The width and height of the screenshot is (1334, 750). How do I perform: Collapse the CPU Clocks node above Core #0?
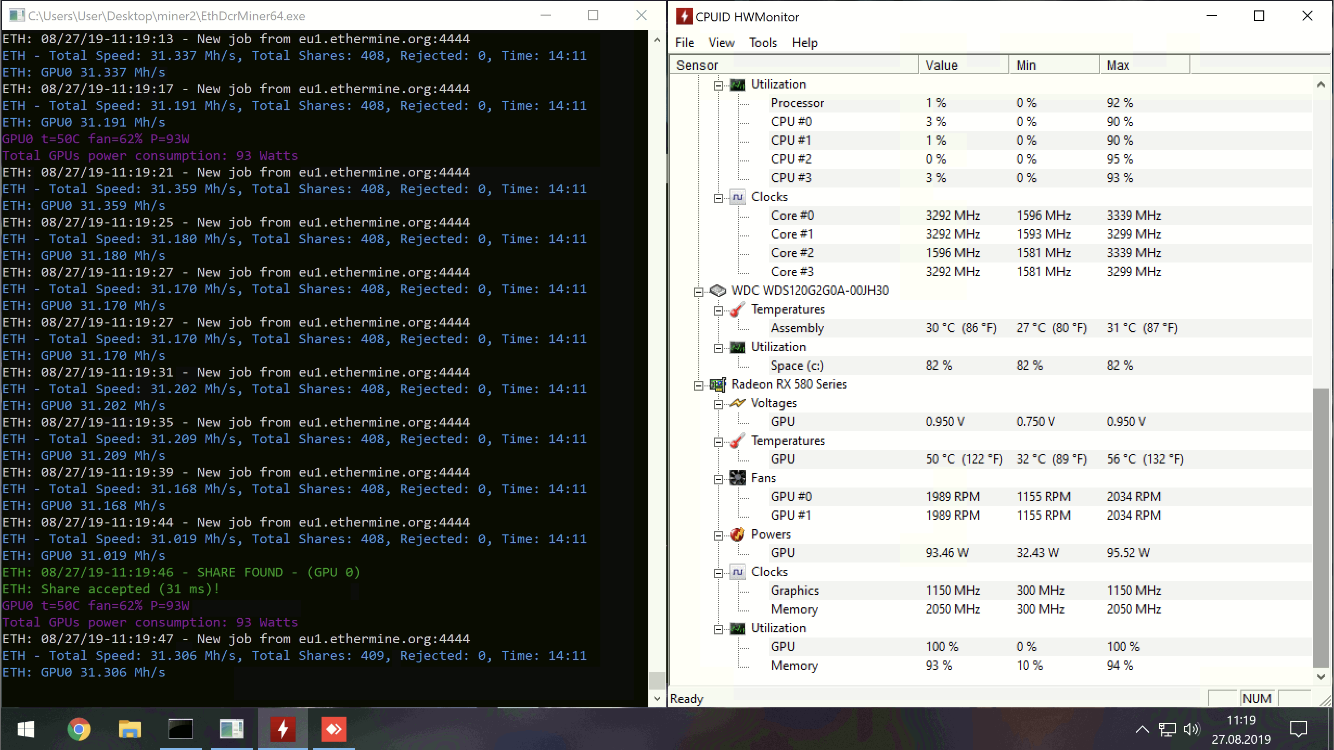pyautogui.click(x=718, y=198)
